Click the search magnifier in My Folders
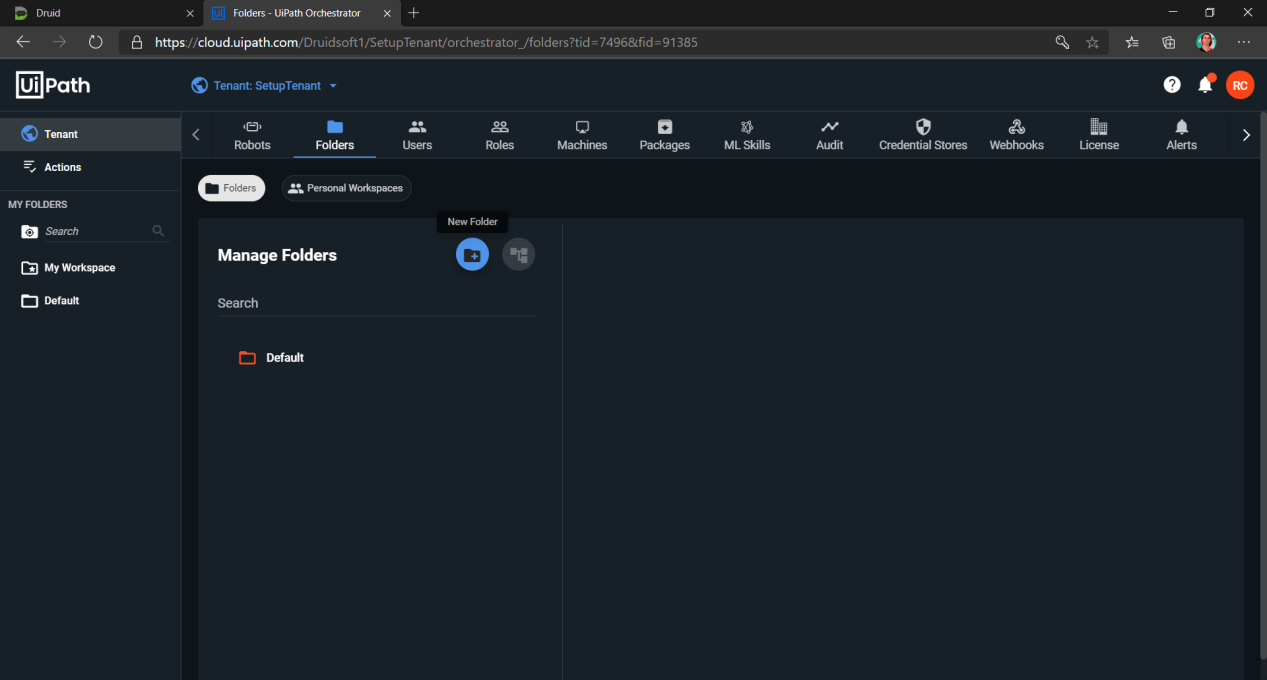Image resolution: width=1267 pixels, height=680 pixels. [158, 231]
